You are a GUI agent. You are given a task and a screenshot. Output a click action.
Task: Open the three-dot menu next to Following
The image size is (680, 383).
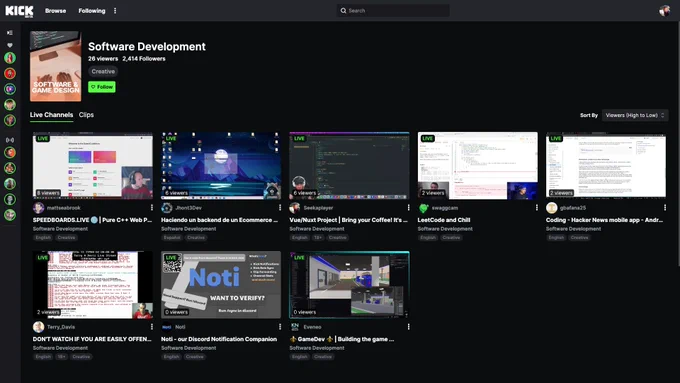click(115, 11)
